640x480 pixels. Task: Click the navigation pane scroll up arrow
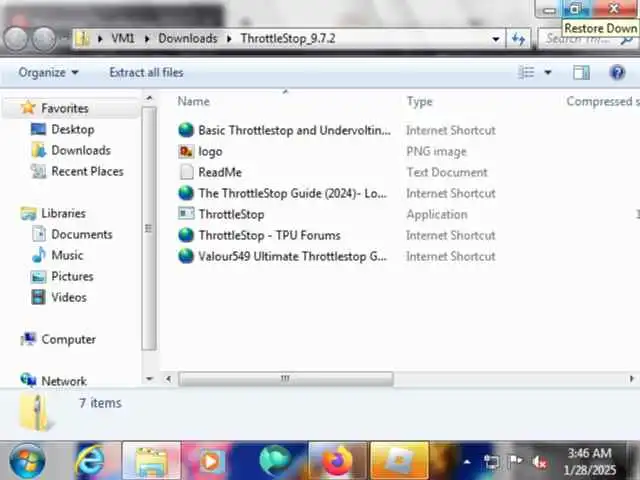(x=149, y=98)
